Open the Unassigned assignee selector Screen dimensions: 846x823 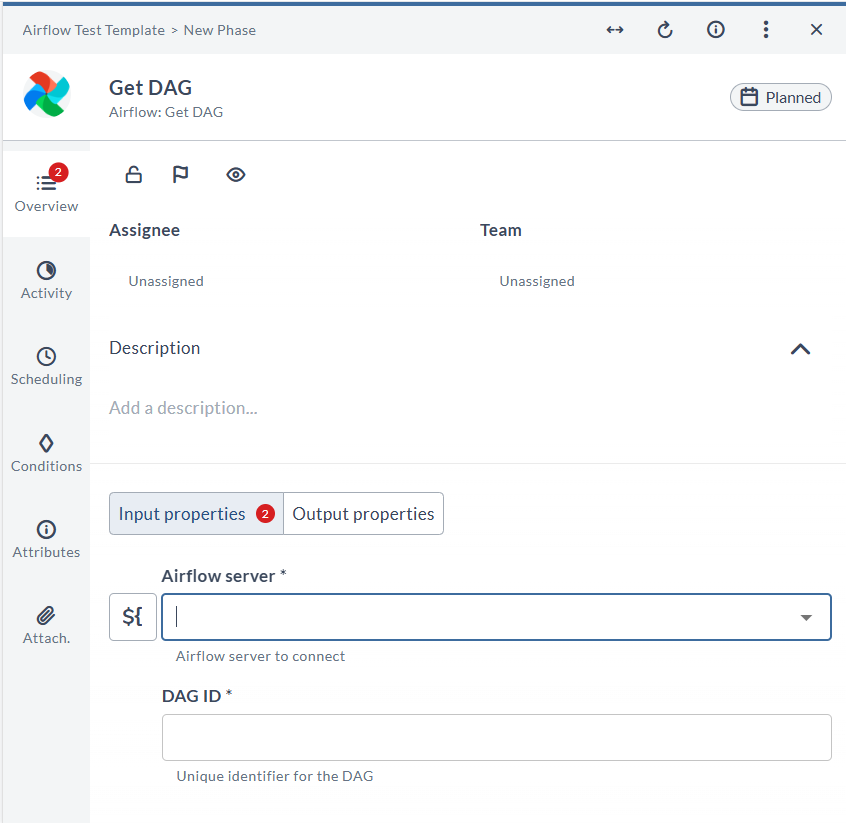click(x=166, y=282)
